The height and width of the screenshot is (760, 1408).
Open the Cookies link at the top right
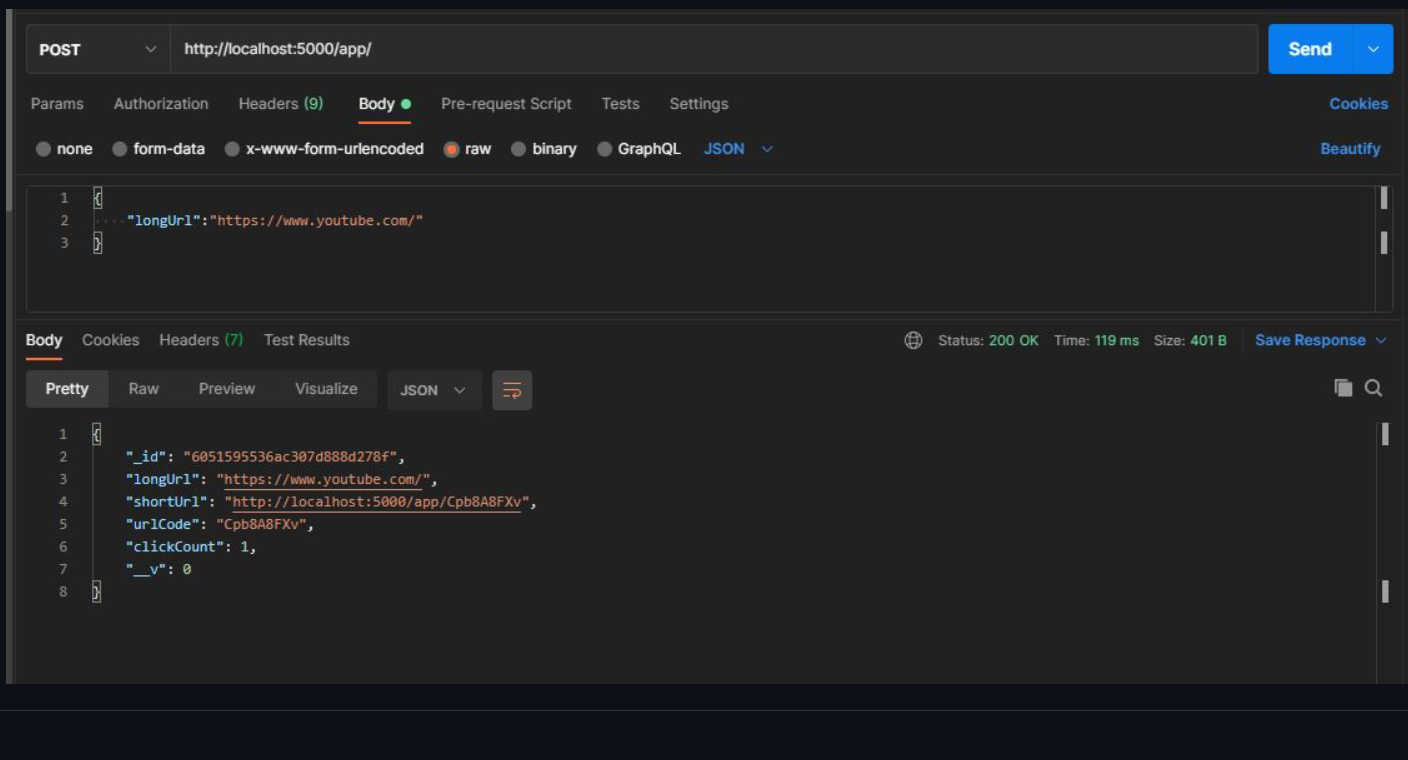pos(1358,104)
